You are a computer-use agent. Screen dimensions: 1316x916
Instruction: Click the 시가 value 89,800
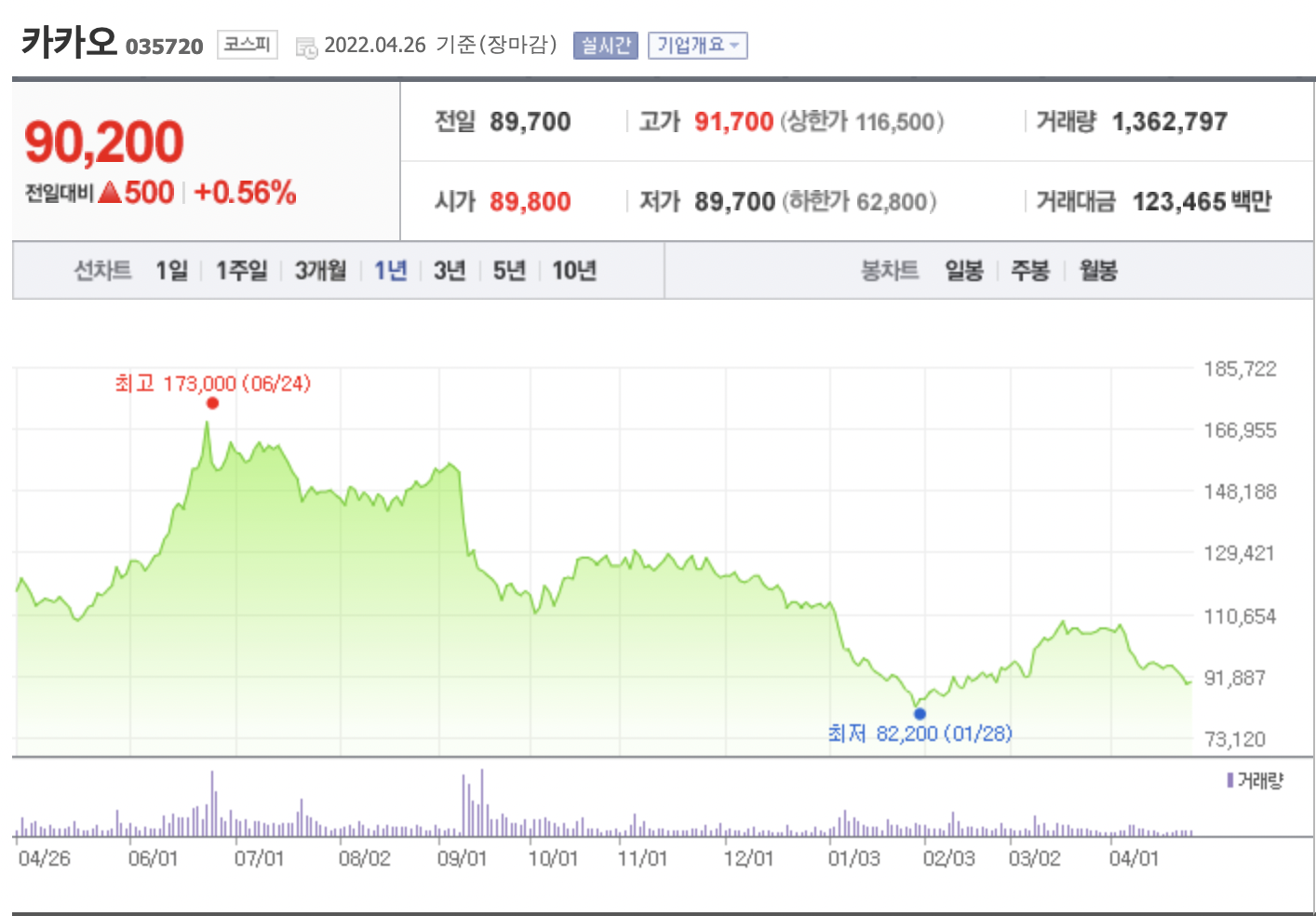530,202
